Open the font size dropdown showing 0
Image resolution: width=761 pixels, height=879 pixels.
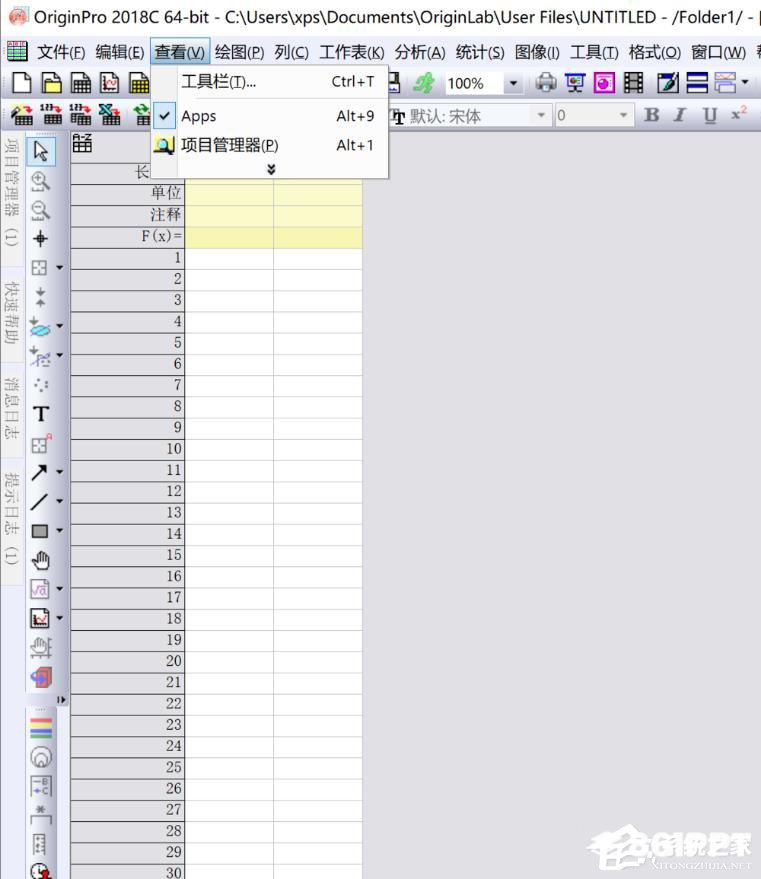point(623,115)
